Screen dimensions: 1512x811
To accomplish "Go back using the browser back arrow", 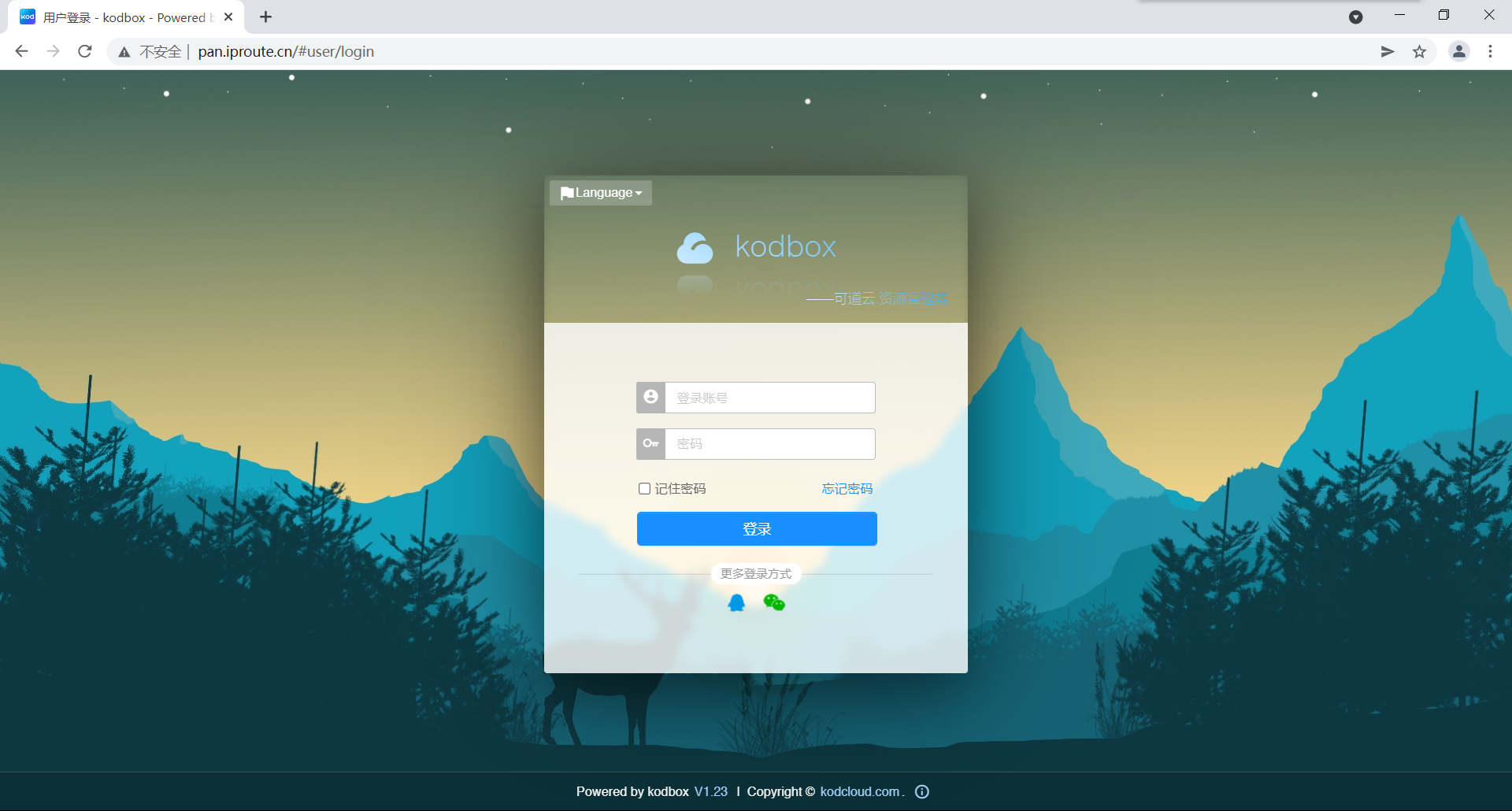I will coord(22,52).
